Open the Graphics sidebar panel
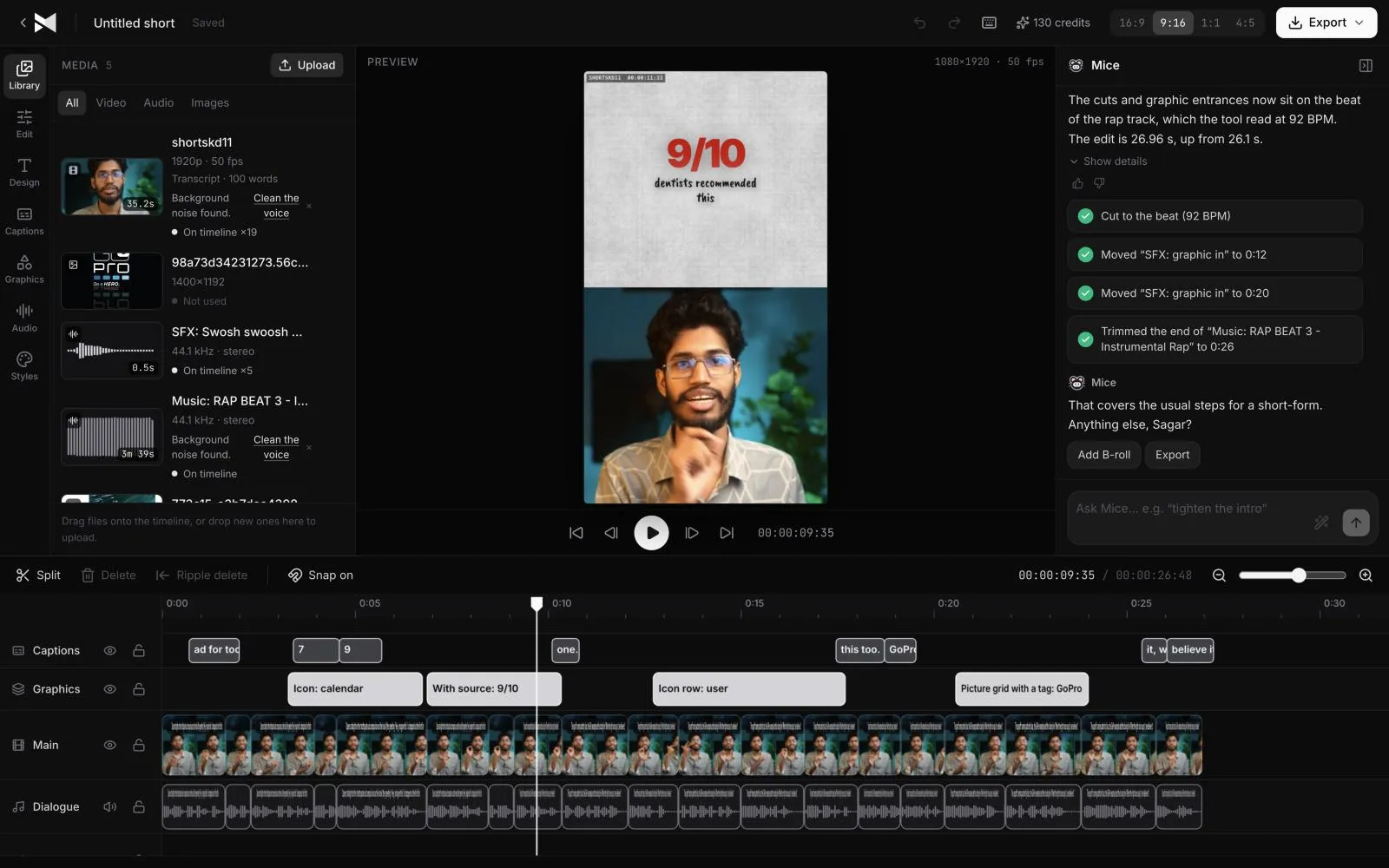This screenshot has height=868, width=1389. (x=24, y=269)
